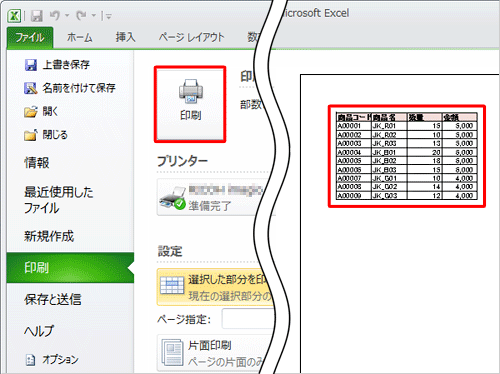This screenshot has height=374, width=500.
Task: Open the Redo history dropdown arrow
Action: pos(94,15)
